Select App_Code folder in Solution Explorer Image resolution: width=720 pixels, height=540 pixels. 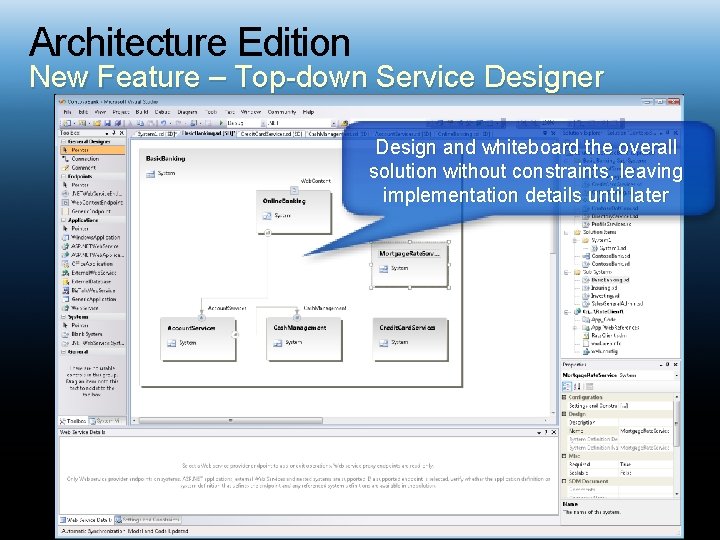(599, 320)
